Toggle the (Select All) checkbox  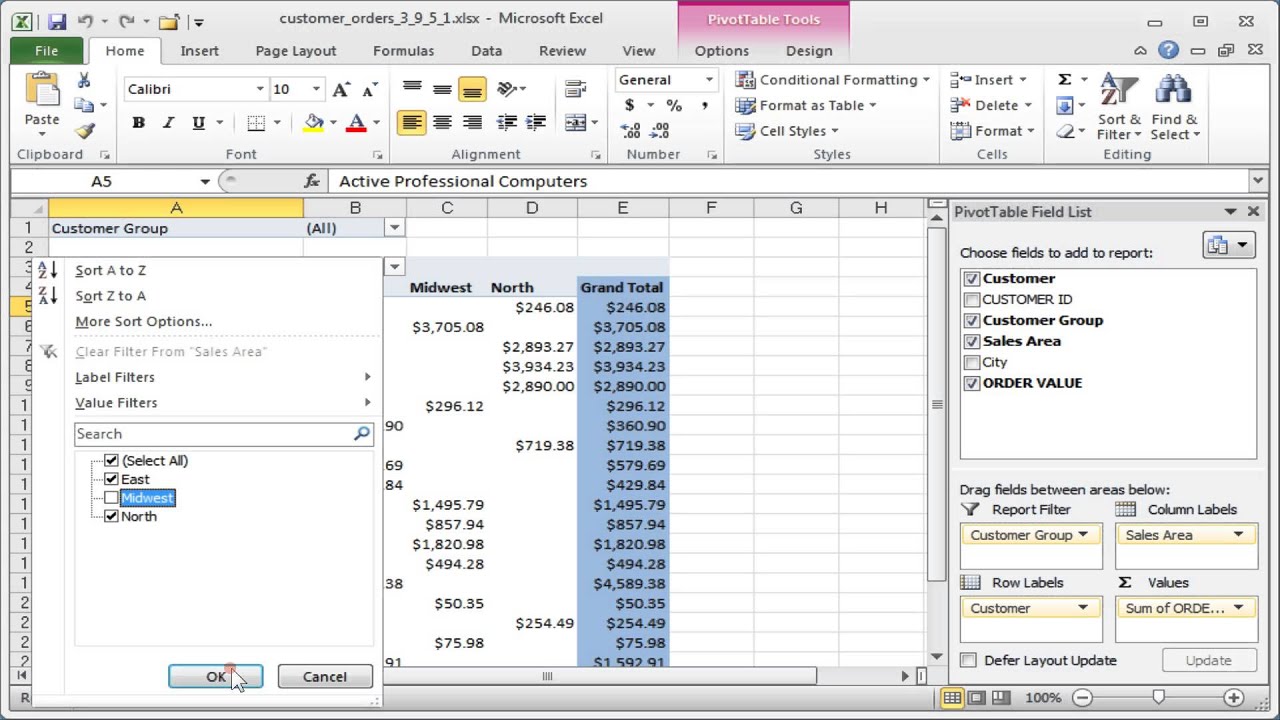[x=111, y=461]
